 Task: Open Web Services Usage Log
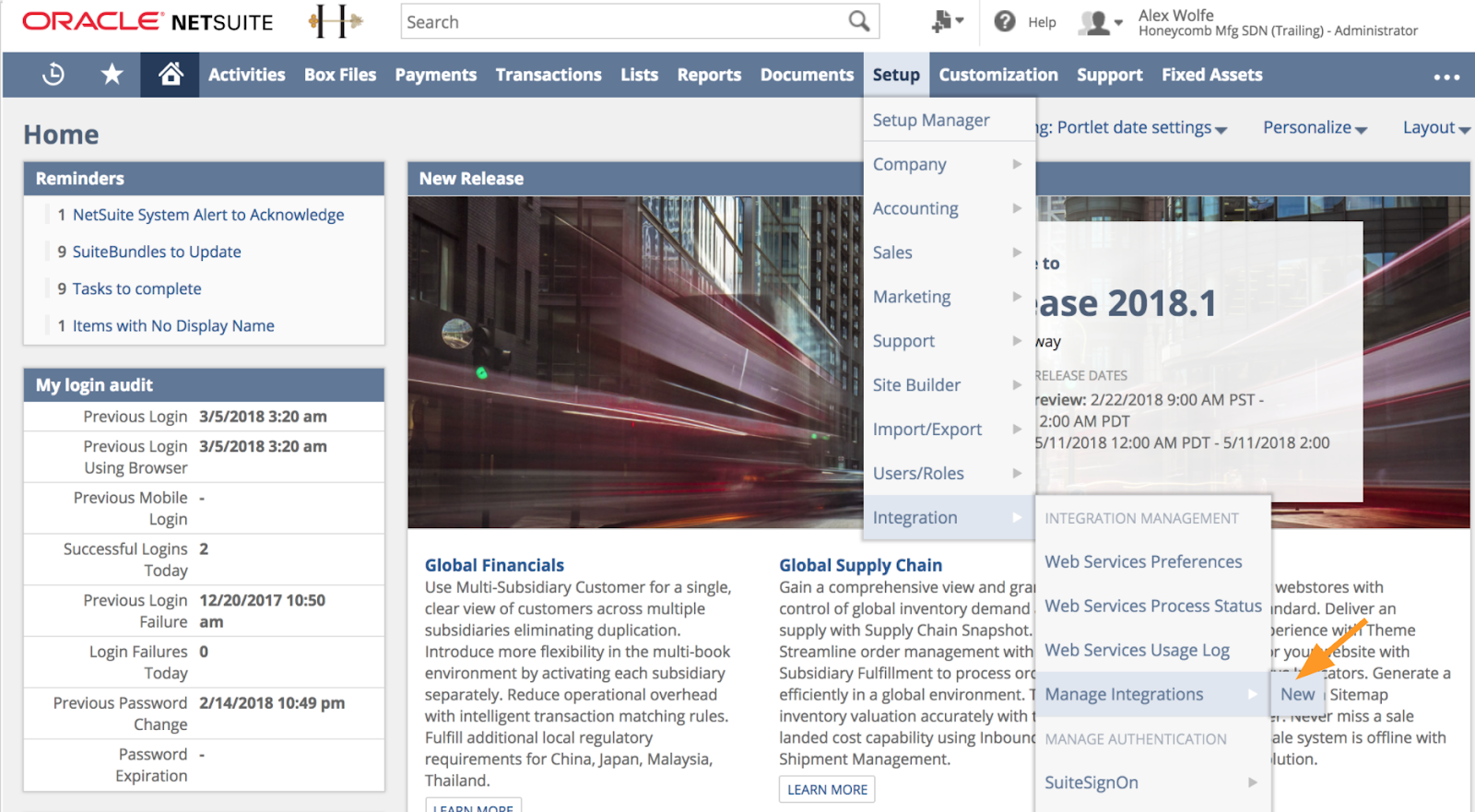(1137, 650)
